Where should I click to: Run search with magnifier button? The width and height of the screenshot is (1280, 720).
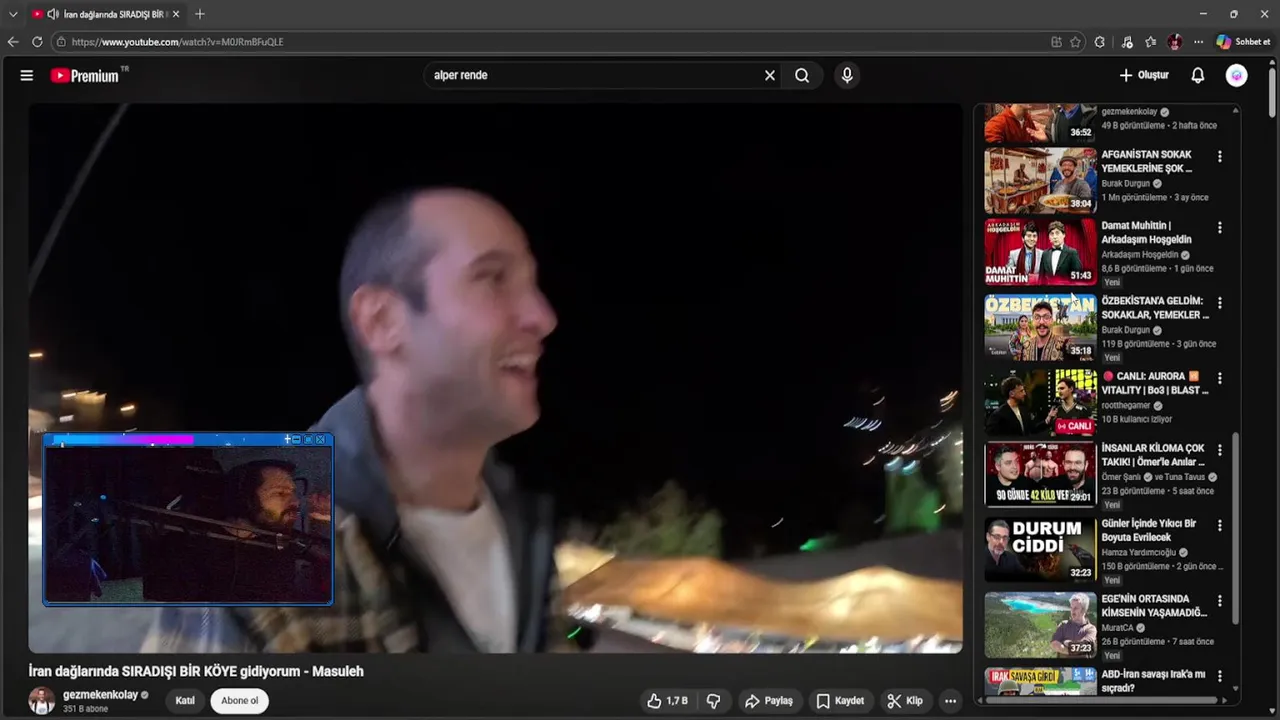802,75
